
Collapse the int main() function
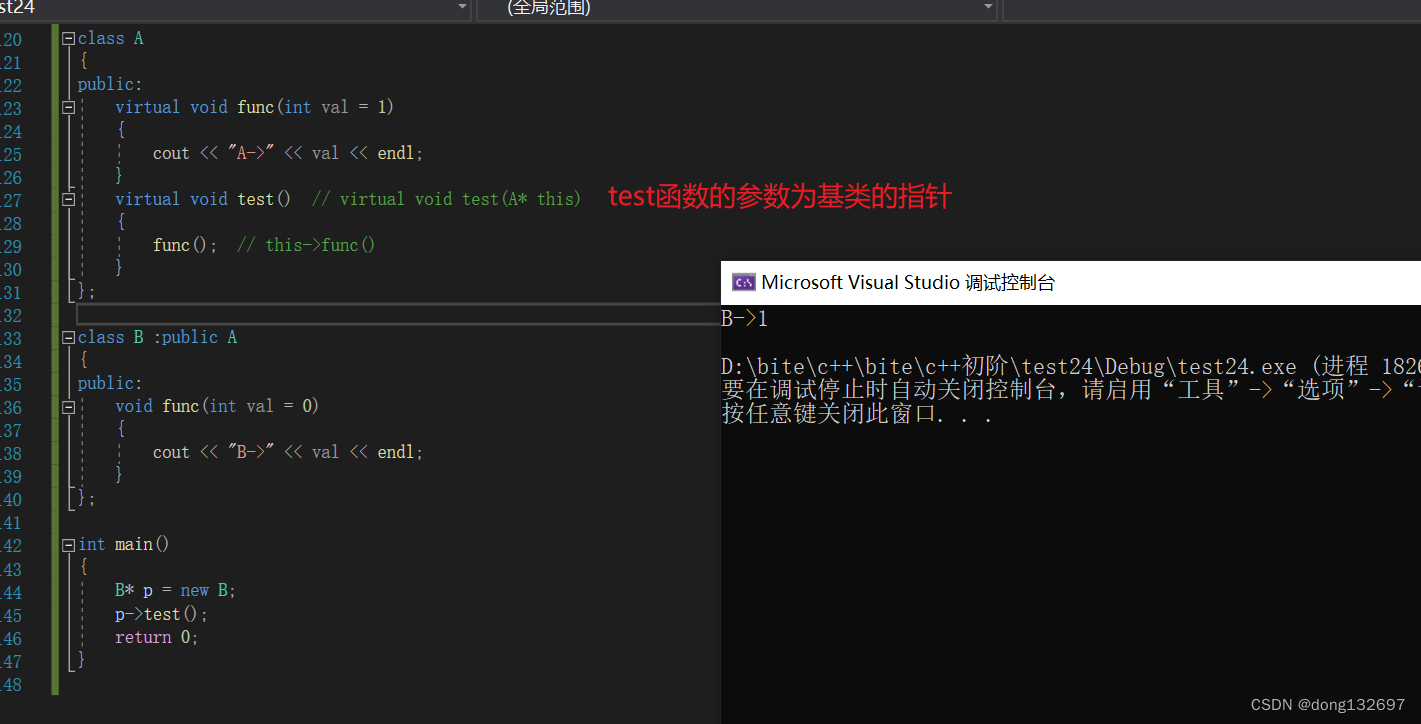click(68, 544)
